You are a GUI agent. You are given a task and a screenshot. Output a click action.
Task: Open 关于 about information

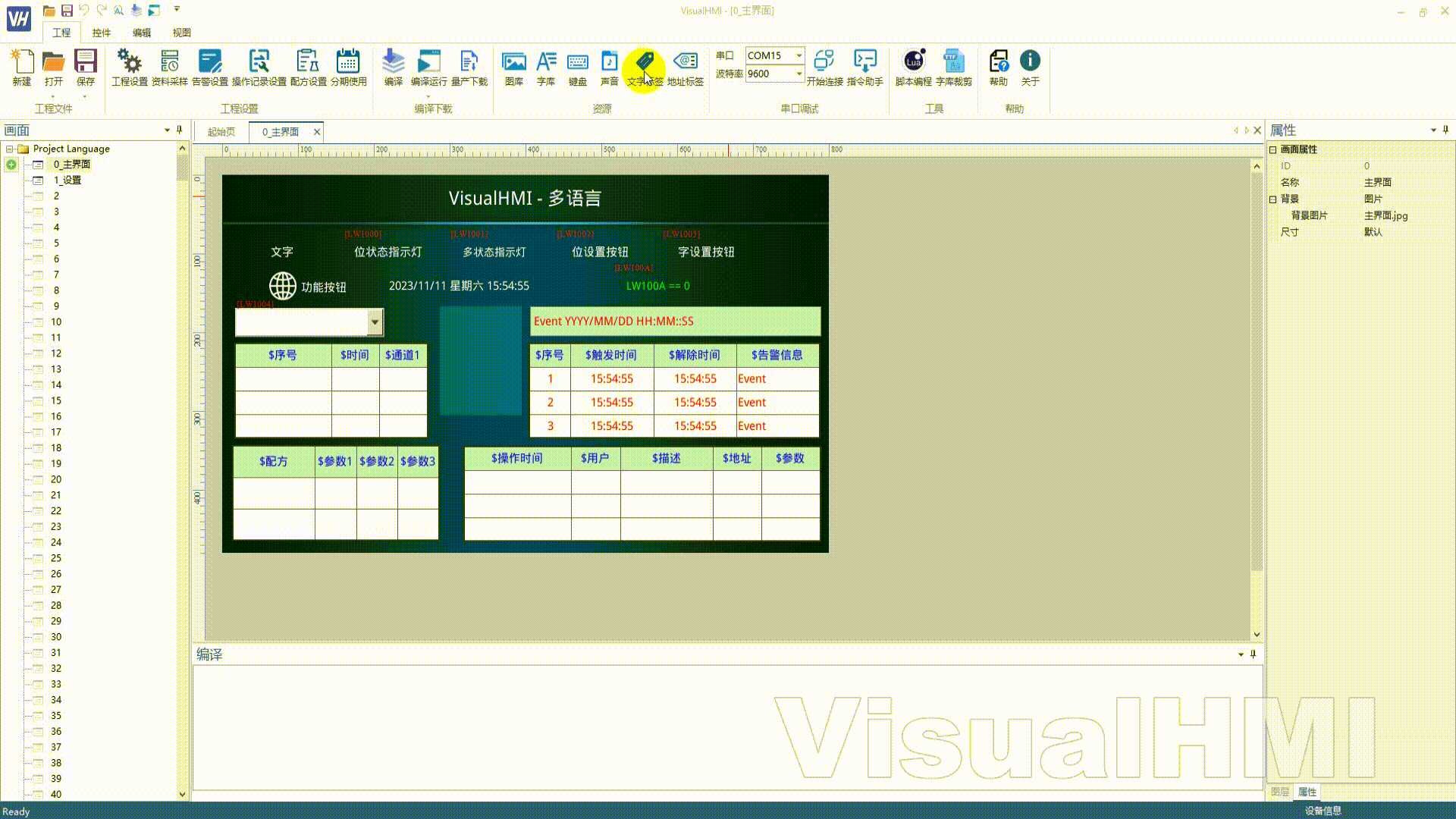point(1030,67)
